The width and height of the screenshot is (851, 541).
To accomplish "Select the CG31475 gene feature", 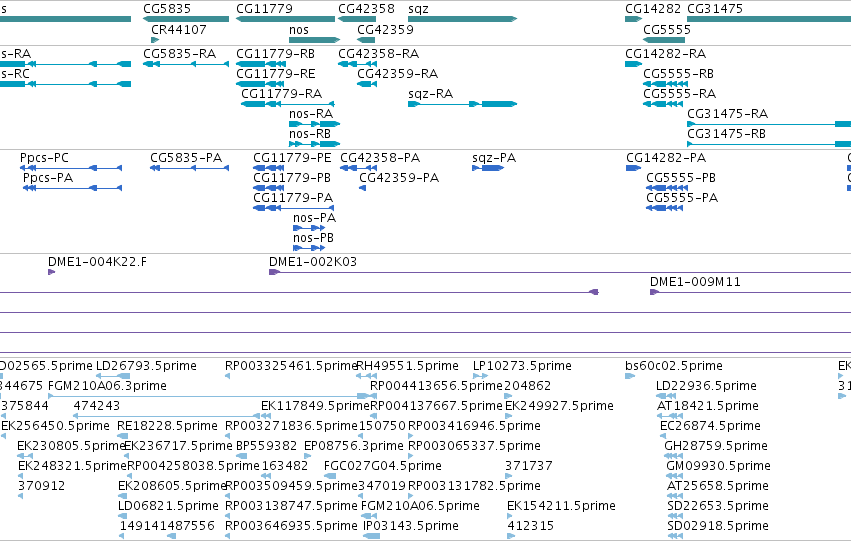I will 769,19.
